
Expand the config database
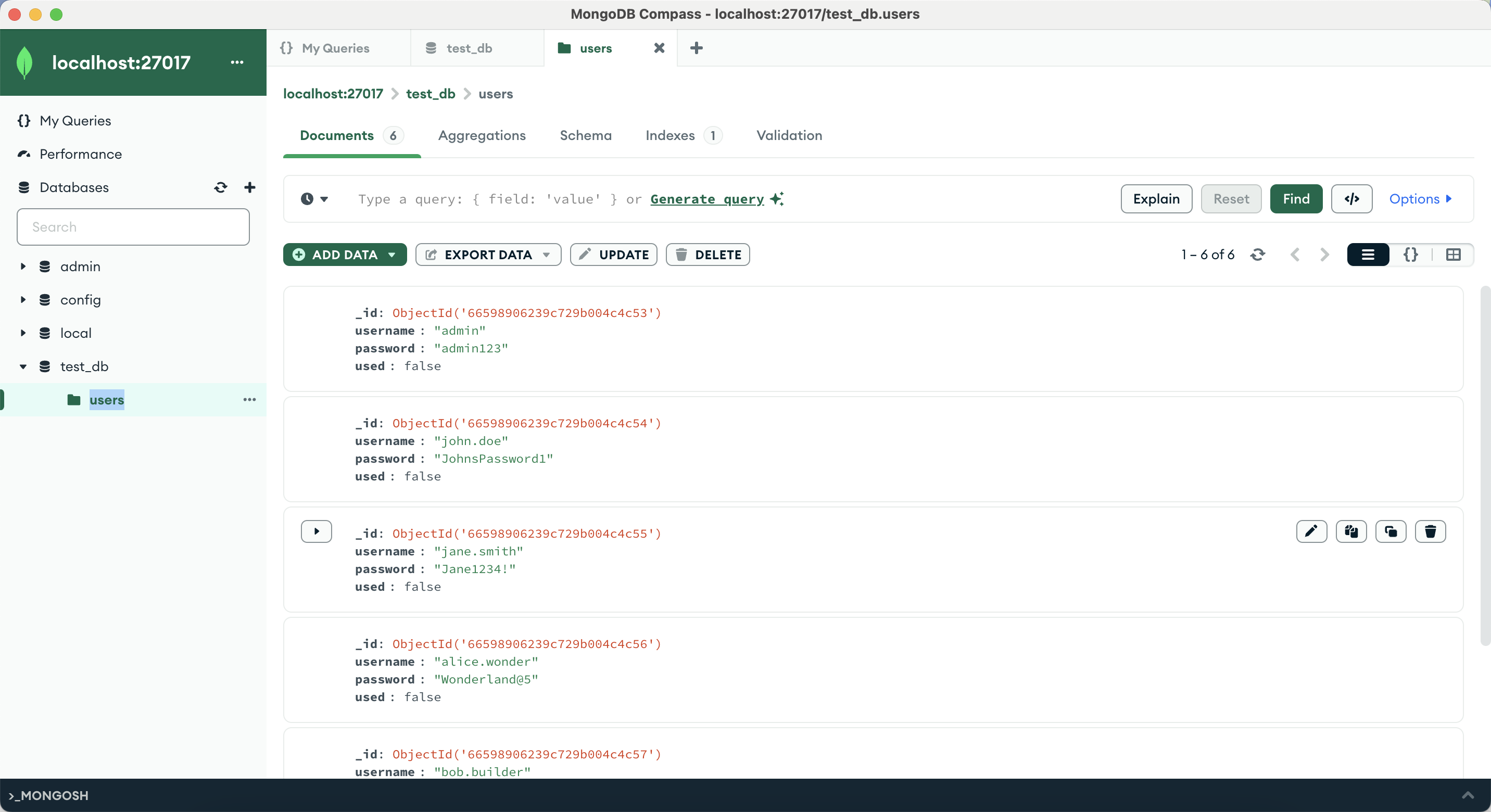pos(23,300)
